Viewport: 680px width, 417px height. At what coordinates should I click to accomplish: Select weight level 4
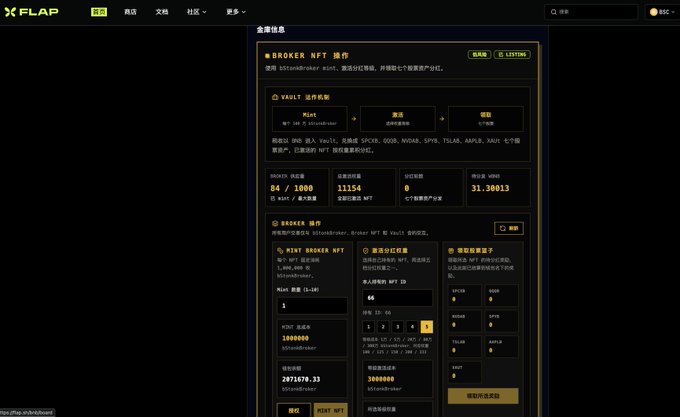click(x=412, y=326)
